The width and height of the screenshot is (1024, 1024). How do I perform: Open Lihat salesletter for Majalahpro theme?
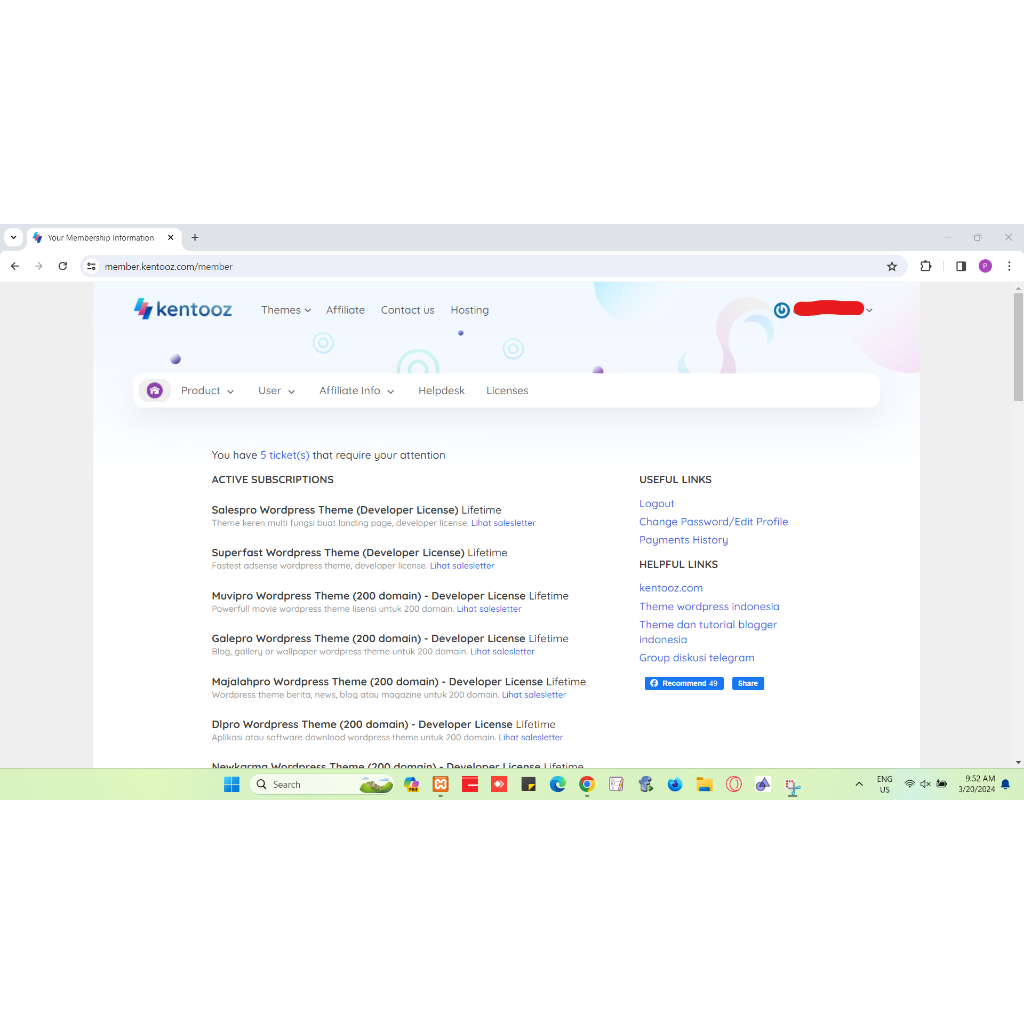534,695
